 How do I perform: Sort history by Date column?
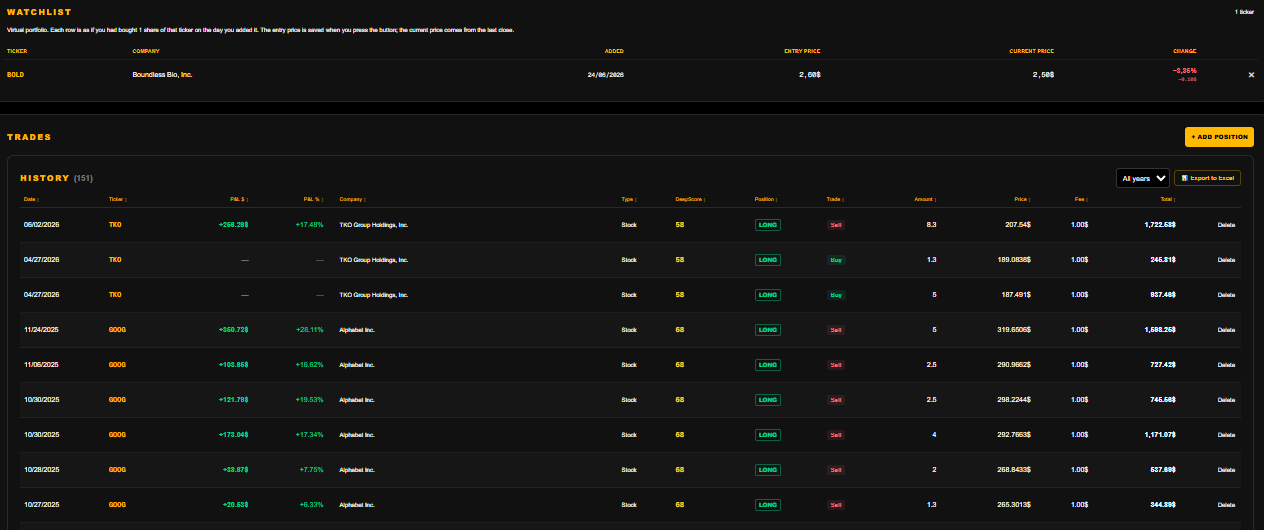click(x=32, y=199)
